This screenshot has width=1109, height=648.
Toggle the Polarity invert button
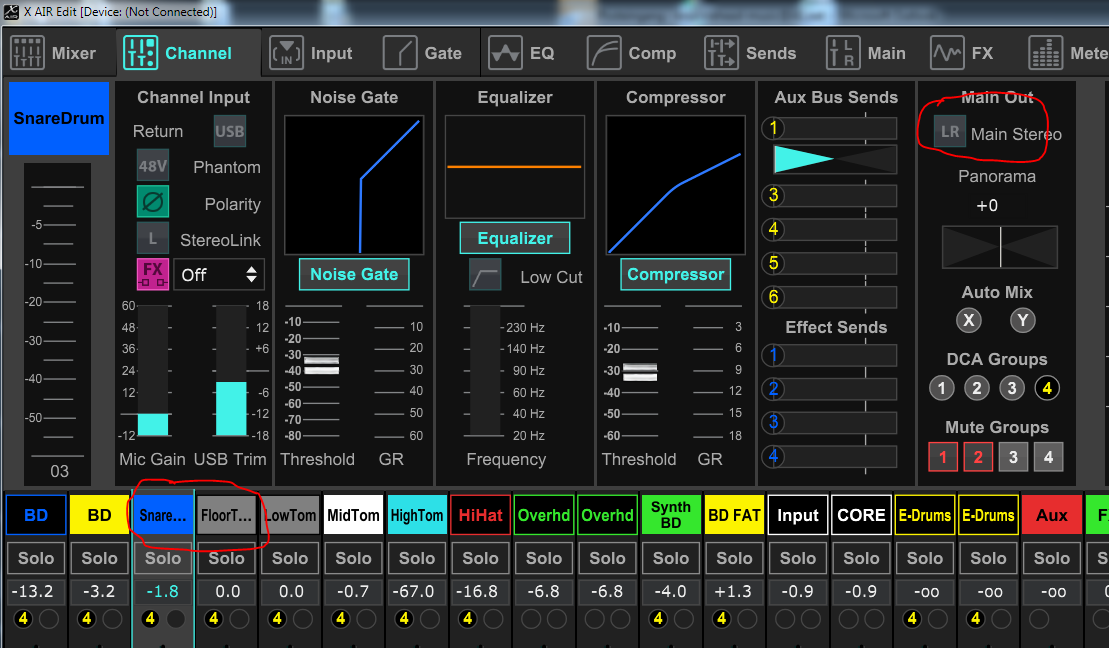coord(153,202)
